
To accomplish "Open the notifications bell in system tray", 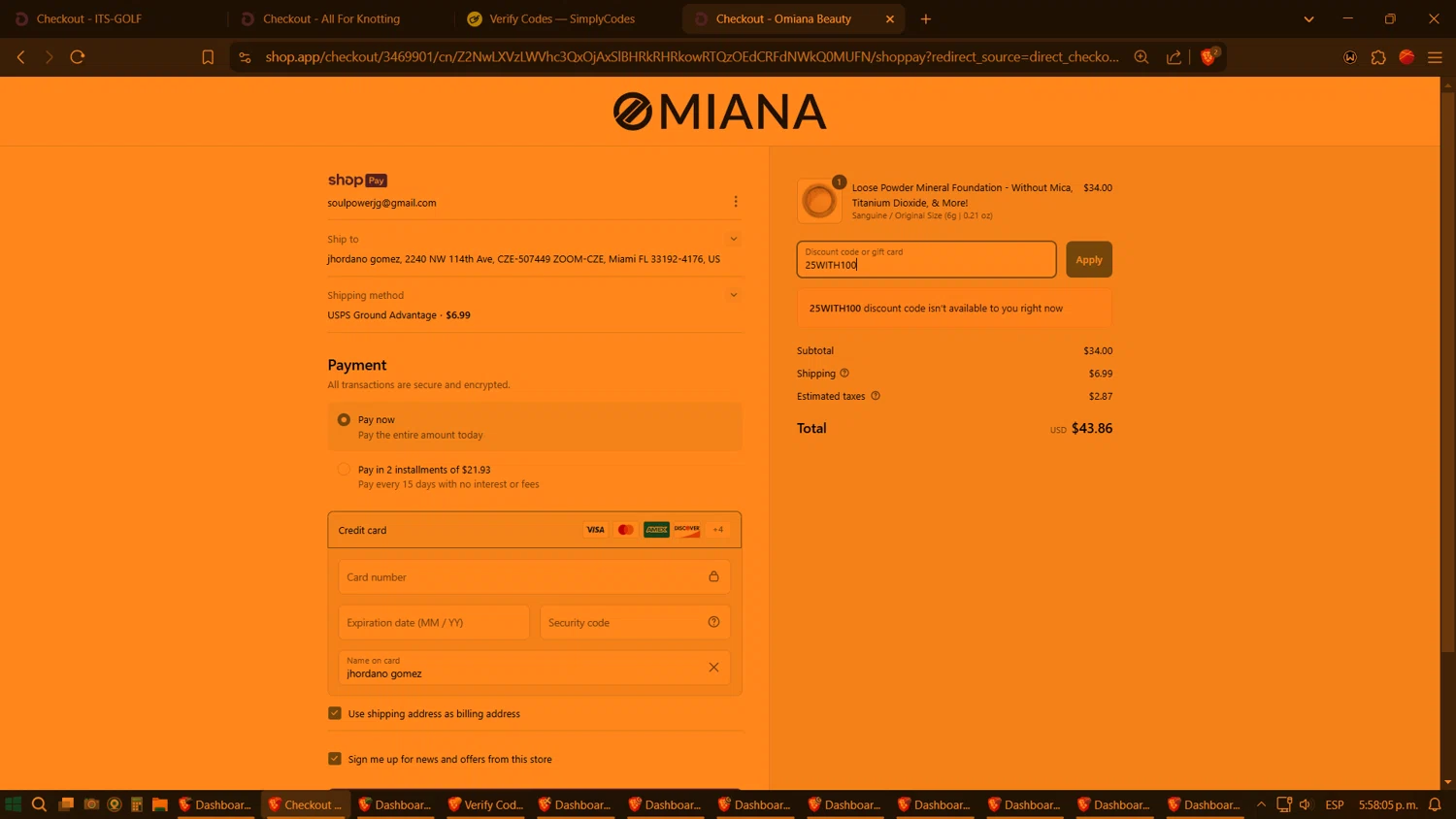I will click(x=1435, y=804).
